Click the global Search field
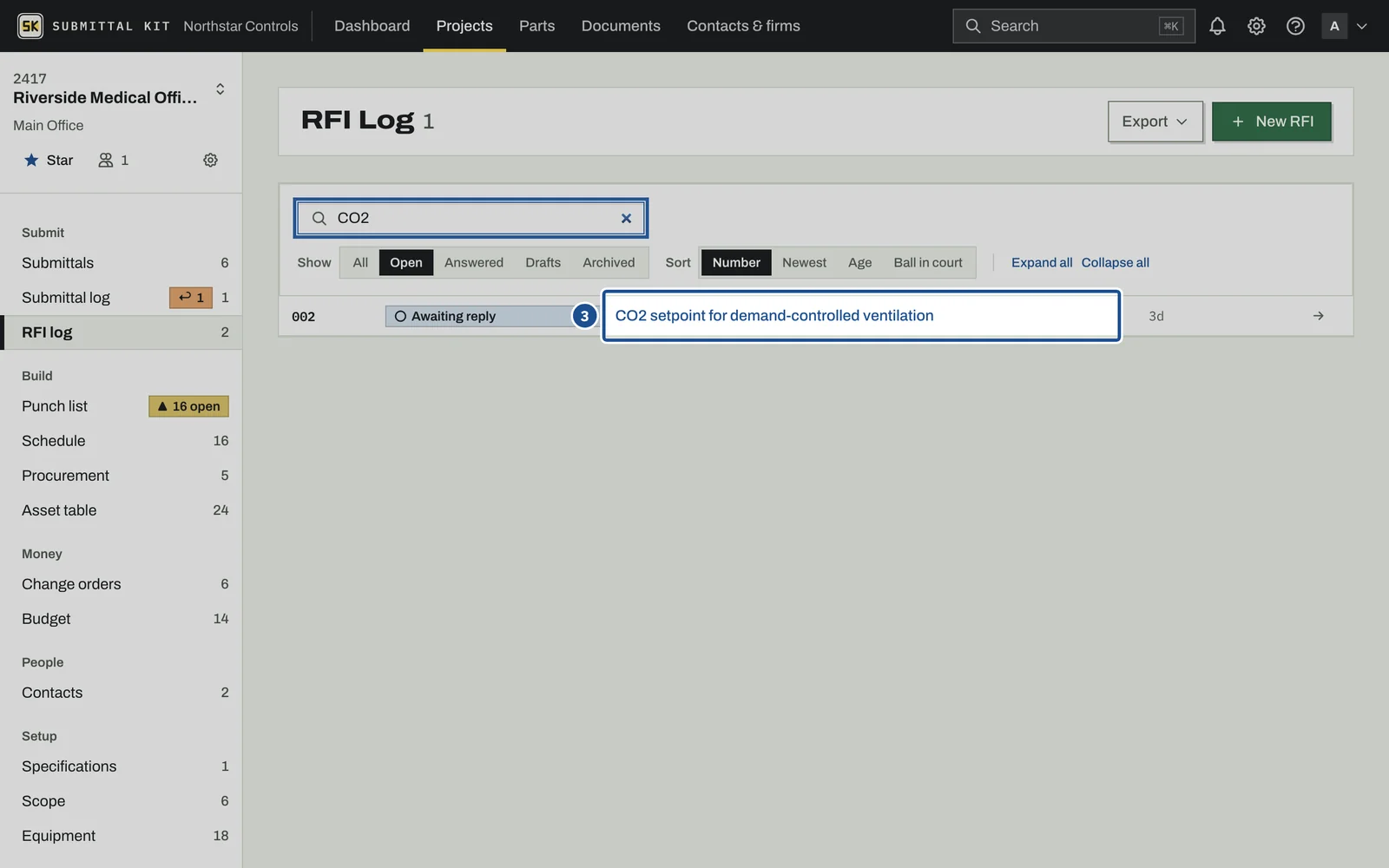The width and height of the screenshot is (1389, 868). [1073, 26]
